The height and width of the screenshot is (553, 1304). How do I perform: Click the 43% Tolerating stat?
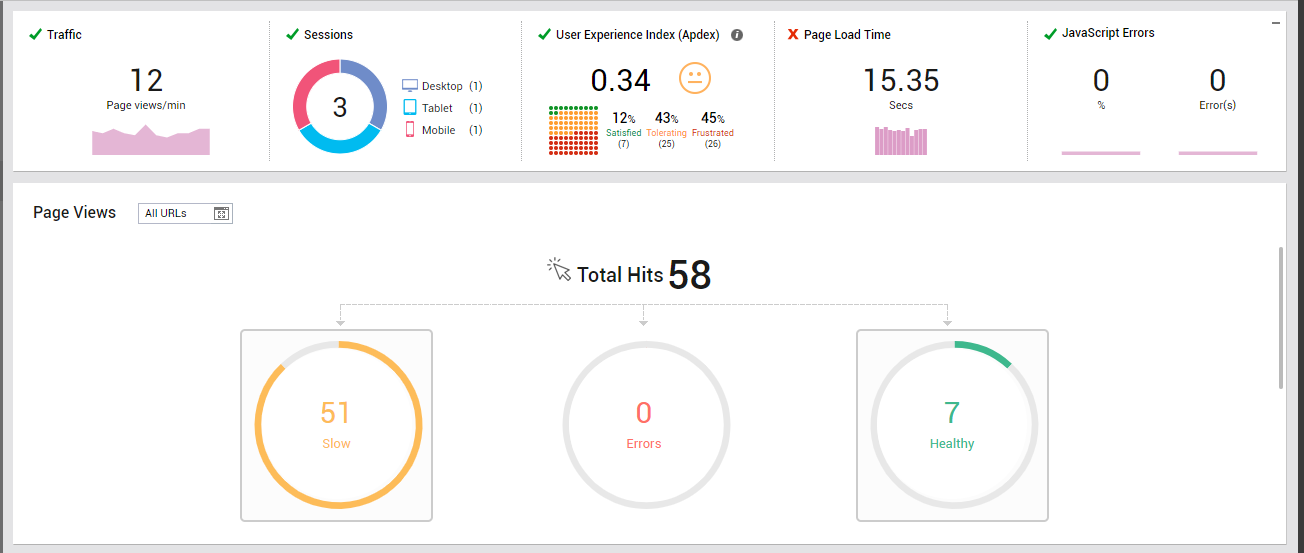tap(666, 130)
